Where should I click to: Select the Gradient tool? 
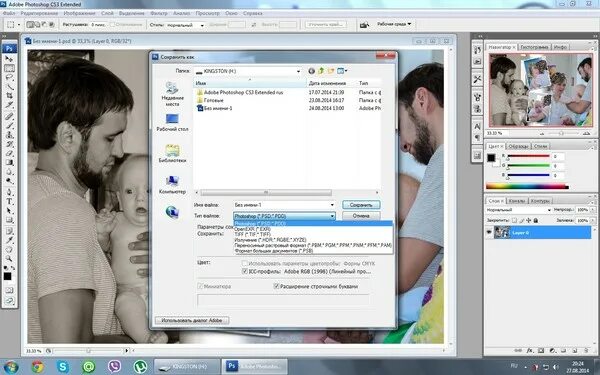[x=9, y=162]
